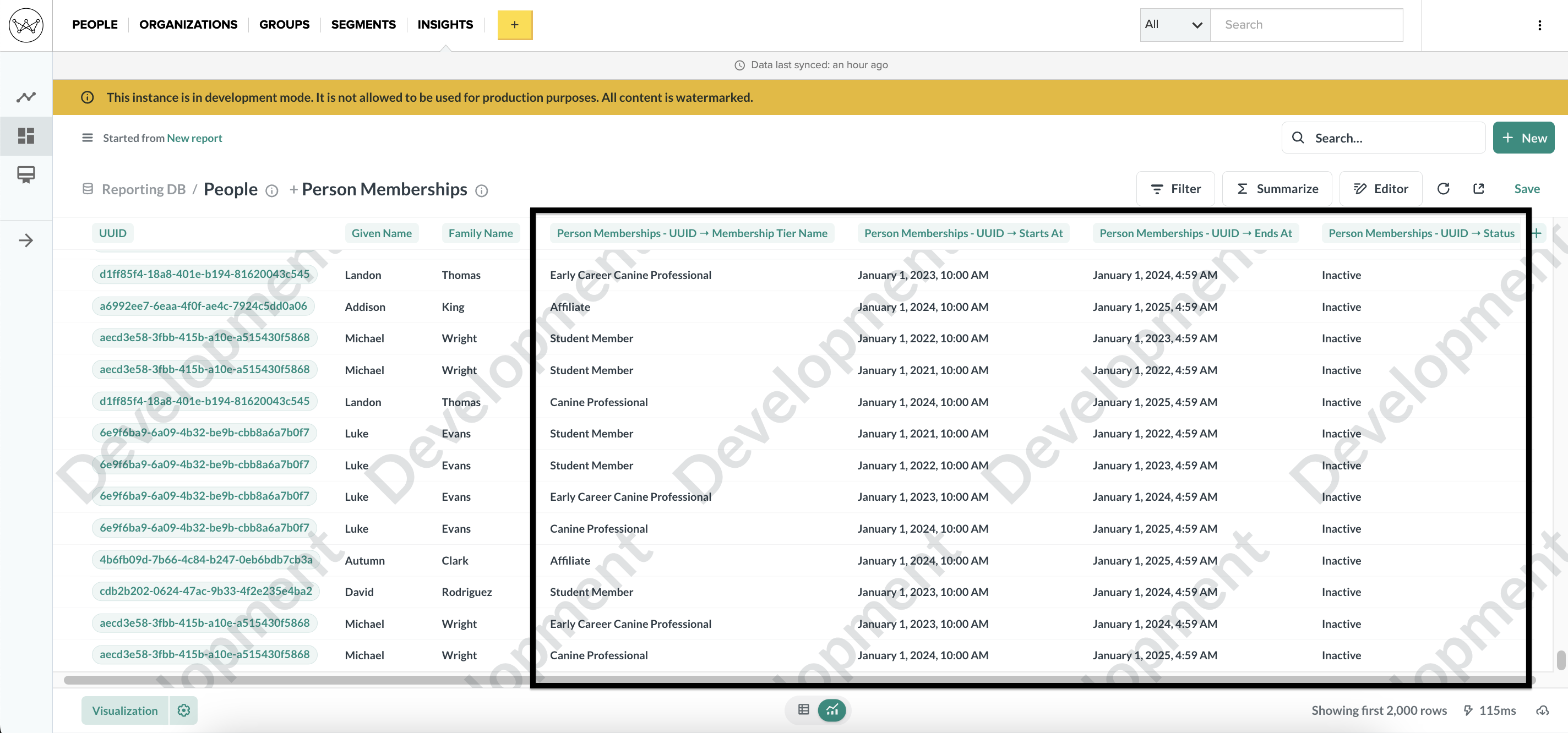The height and width of the screenshot is (733, 1568).
Task: Click the New button
Action: pos(1523,138)
